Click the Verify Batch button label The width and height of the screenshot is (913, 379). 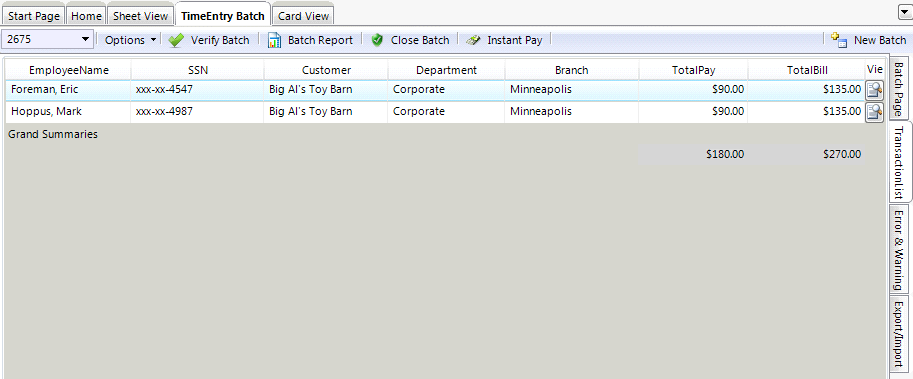coord(220,40)
